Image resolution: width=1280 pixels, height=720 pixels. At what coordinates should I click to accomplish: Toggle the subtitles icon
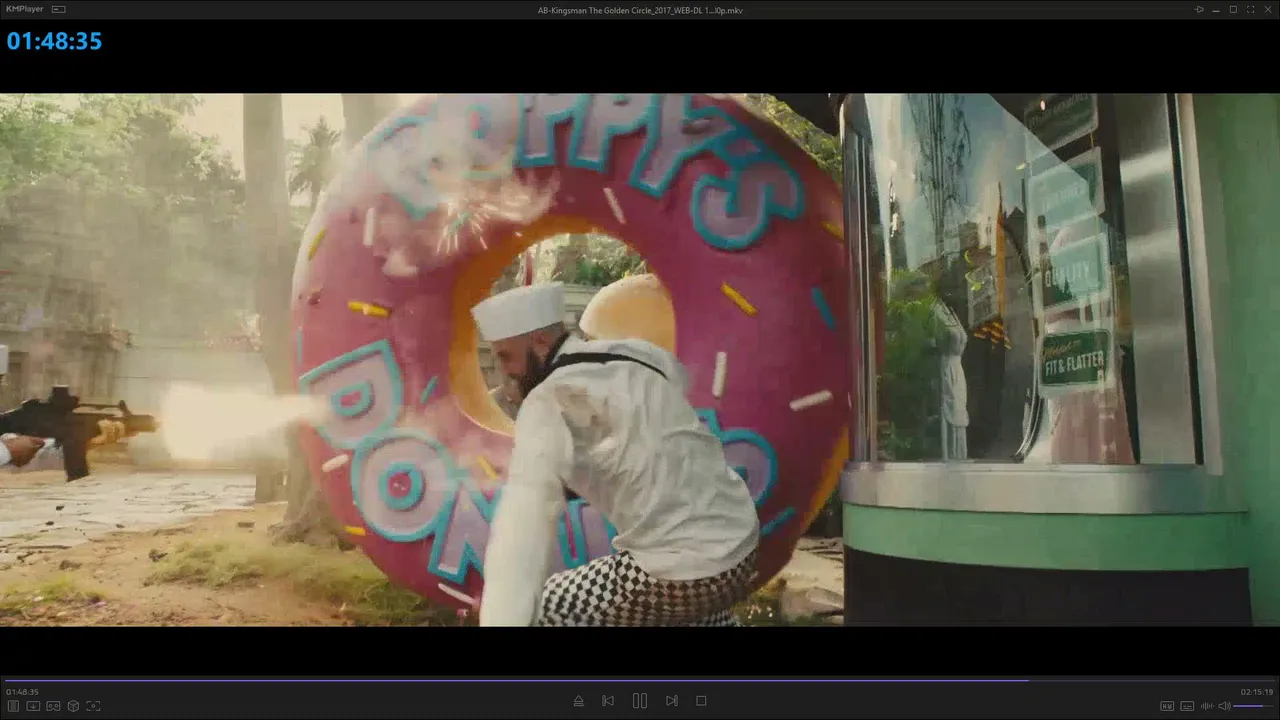1187,706
